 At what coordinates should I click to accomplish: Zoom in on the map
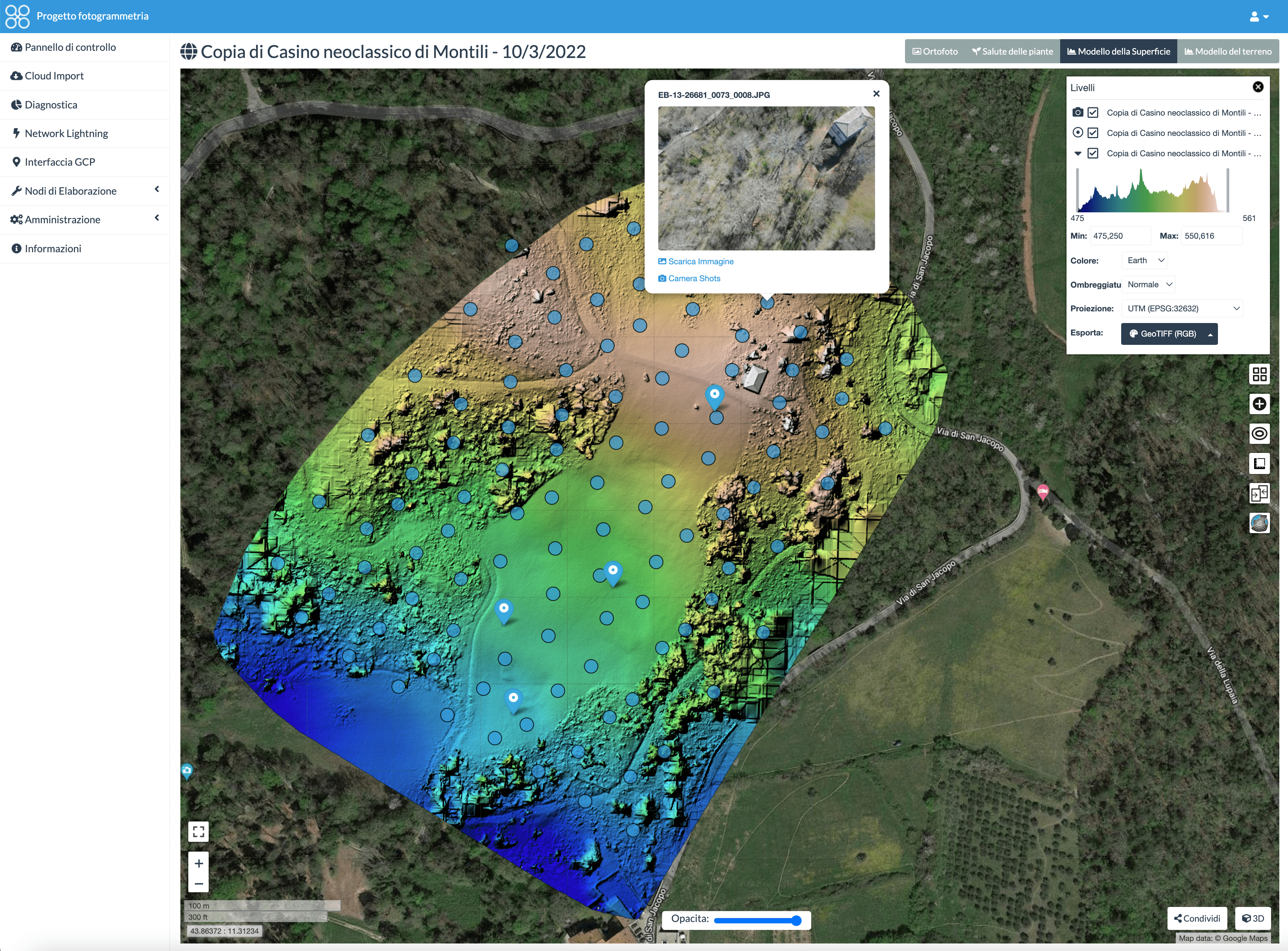click(x=198, y=864)
